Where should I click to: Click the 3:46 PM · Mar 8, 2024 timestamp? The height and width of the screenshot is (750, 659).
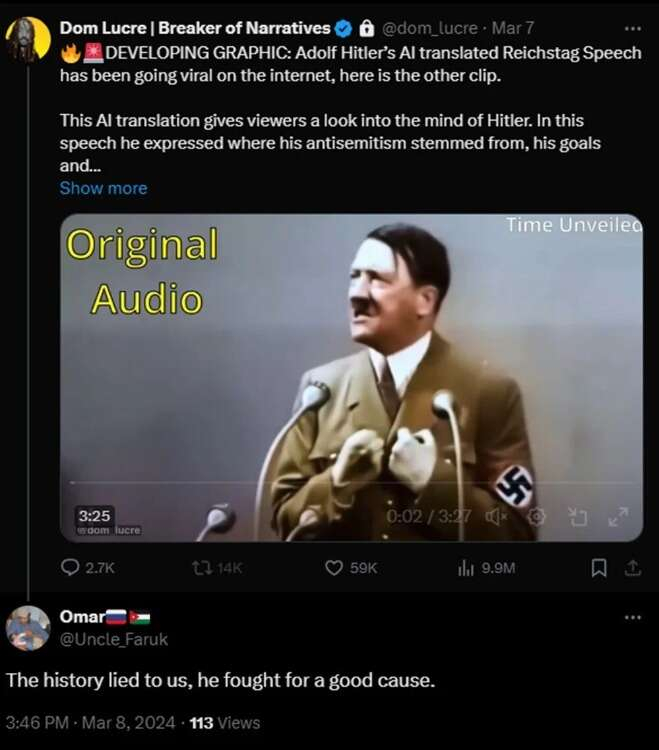pos(91,722)
